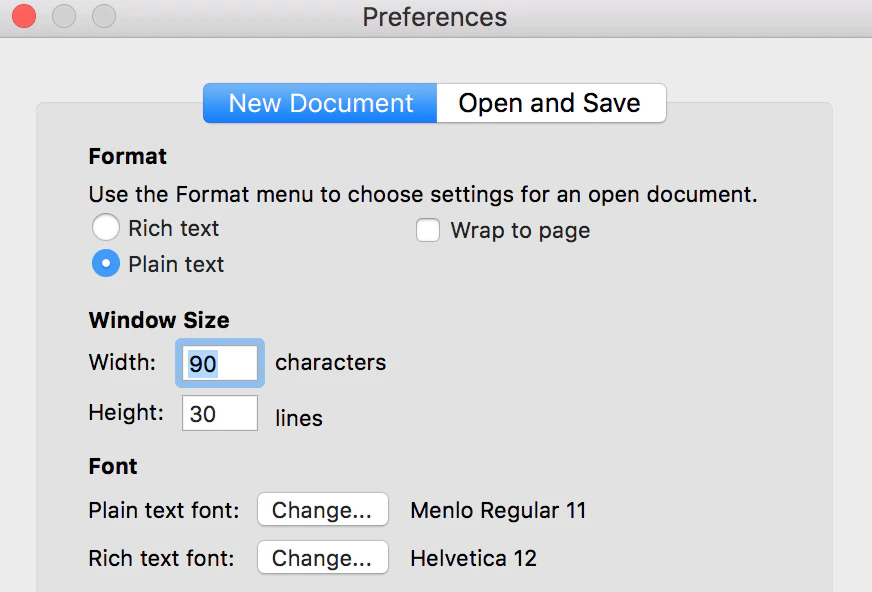Screen dimensions: 872x592
Task: Click the Font section heading
Action: pos(113,466)
